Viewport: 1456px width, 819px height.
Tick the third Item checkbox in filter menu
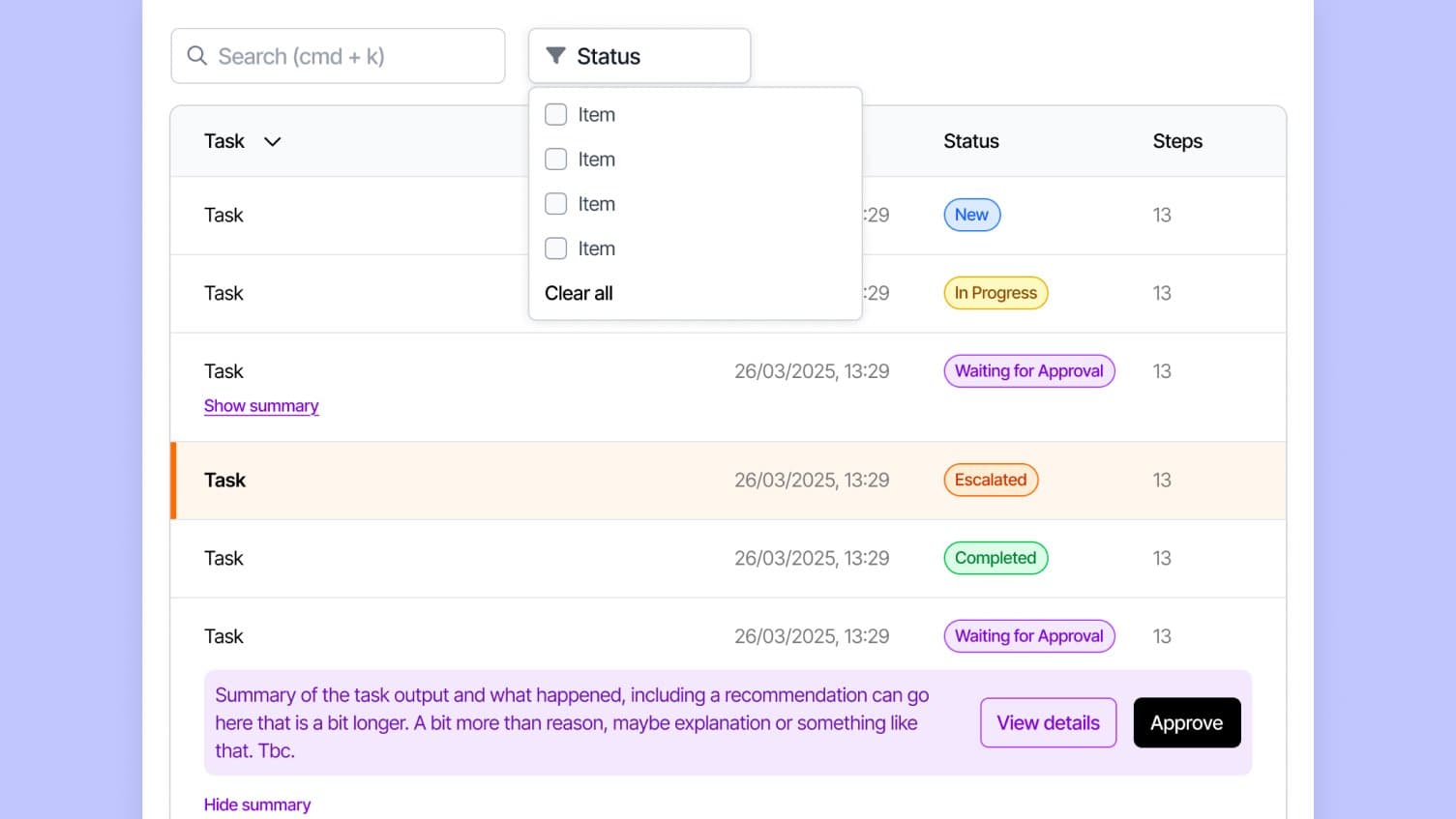(555, 203)
